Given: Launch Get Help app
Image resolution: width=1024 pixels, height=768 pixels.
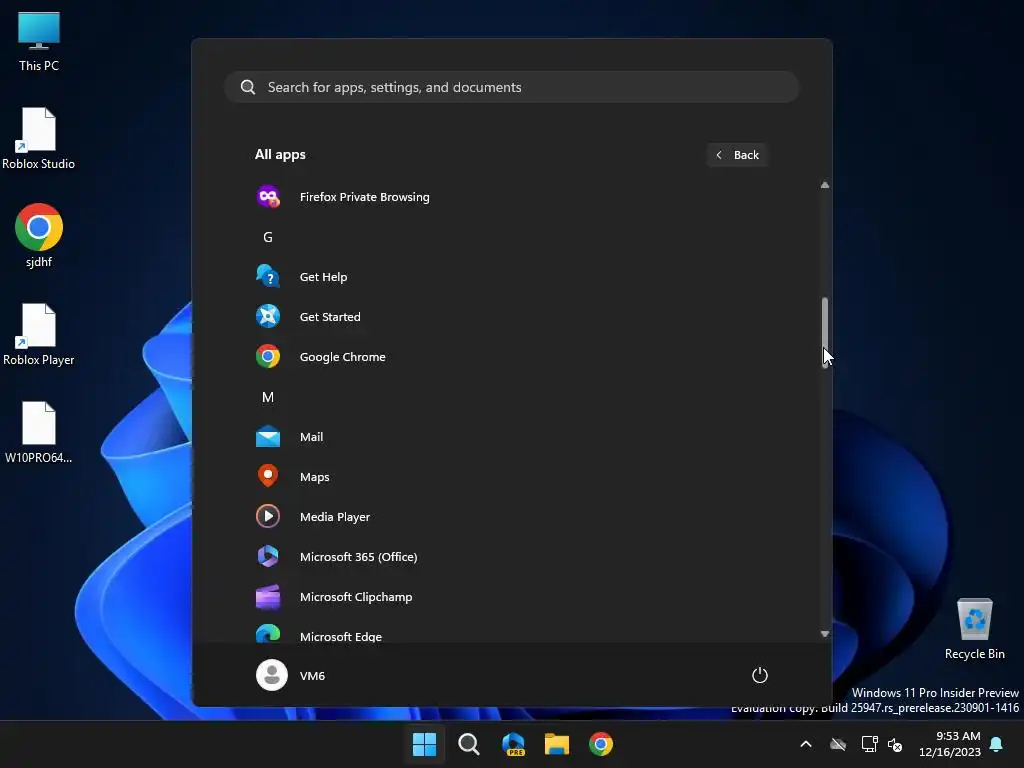Looking at the screenshot, I should (511, 277).
